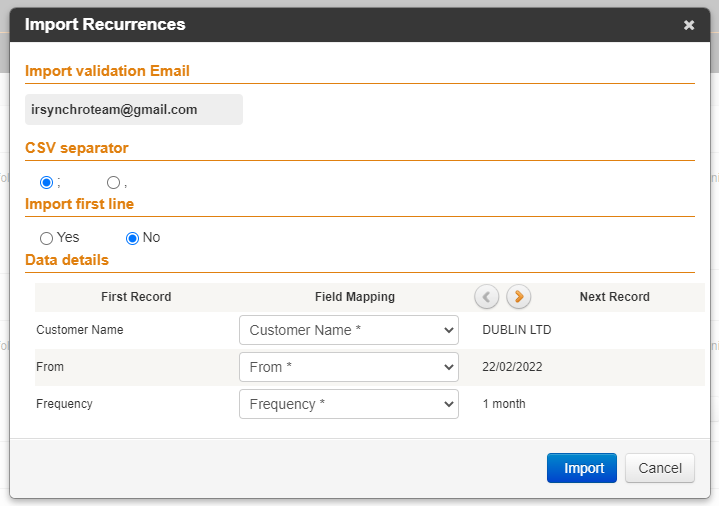The width and height of the screenshot is (719, 506).
Task: Click the Field Mapping column header
Action: point(355,297)
